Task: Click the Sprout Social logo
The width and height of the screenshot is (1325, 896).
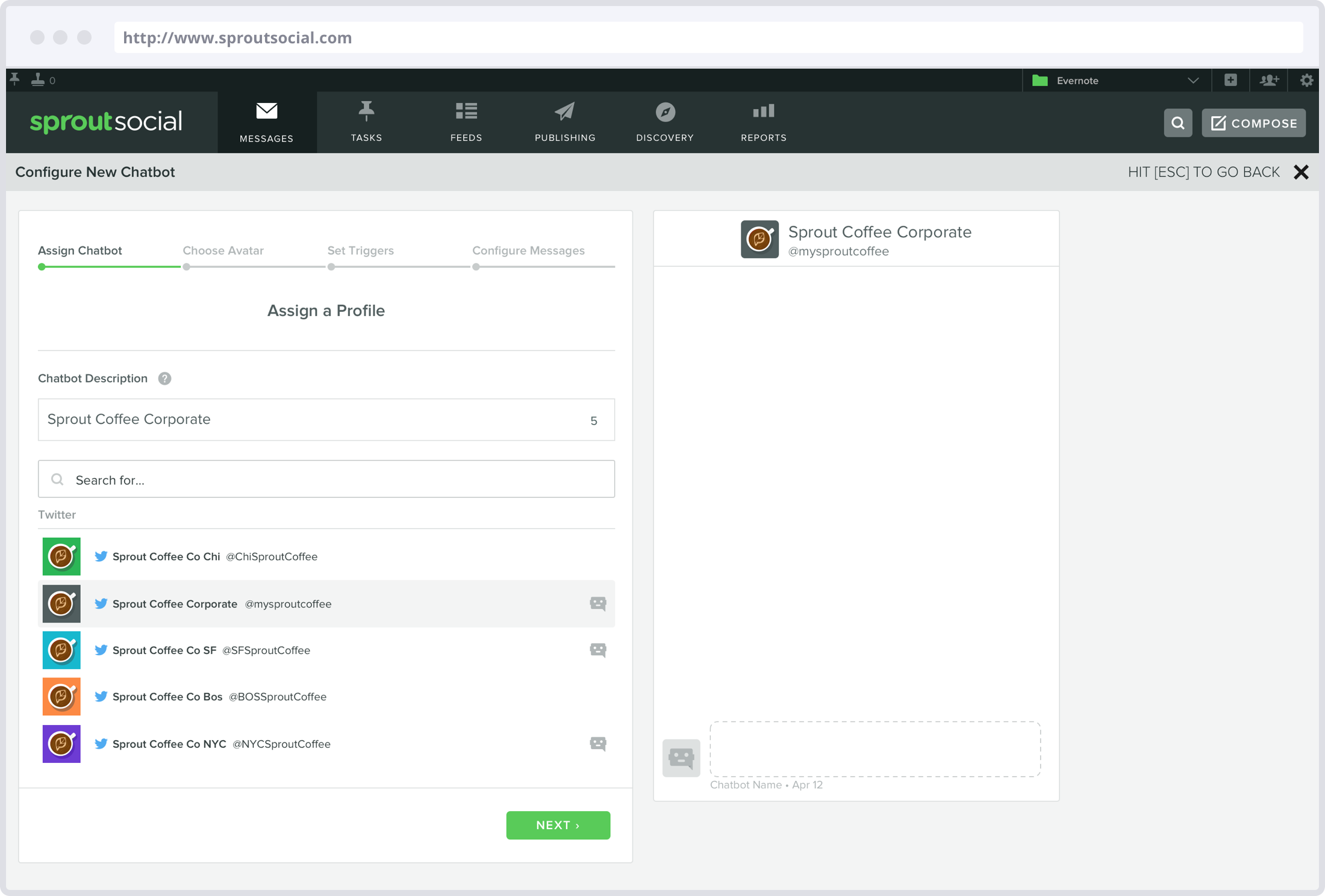Action: pyautogui.click(x=106, y=122)
